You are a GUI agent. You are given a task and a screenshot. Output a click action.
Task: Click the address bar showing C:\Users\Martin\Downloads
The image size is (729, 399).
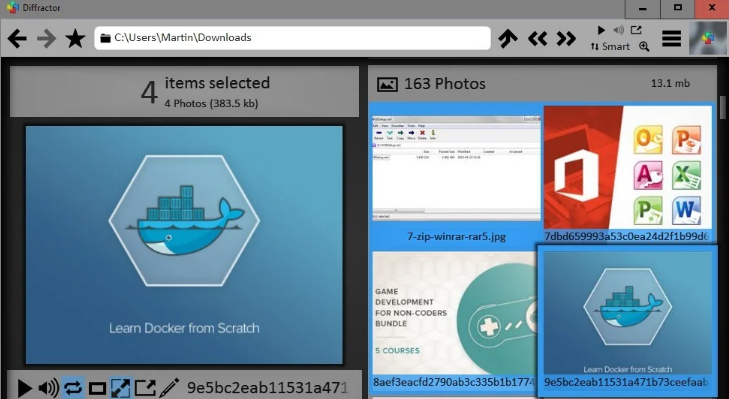tap(292, 38)
